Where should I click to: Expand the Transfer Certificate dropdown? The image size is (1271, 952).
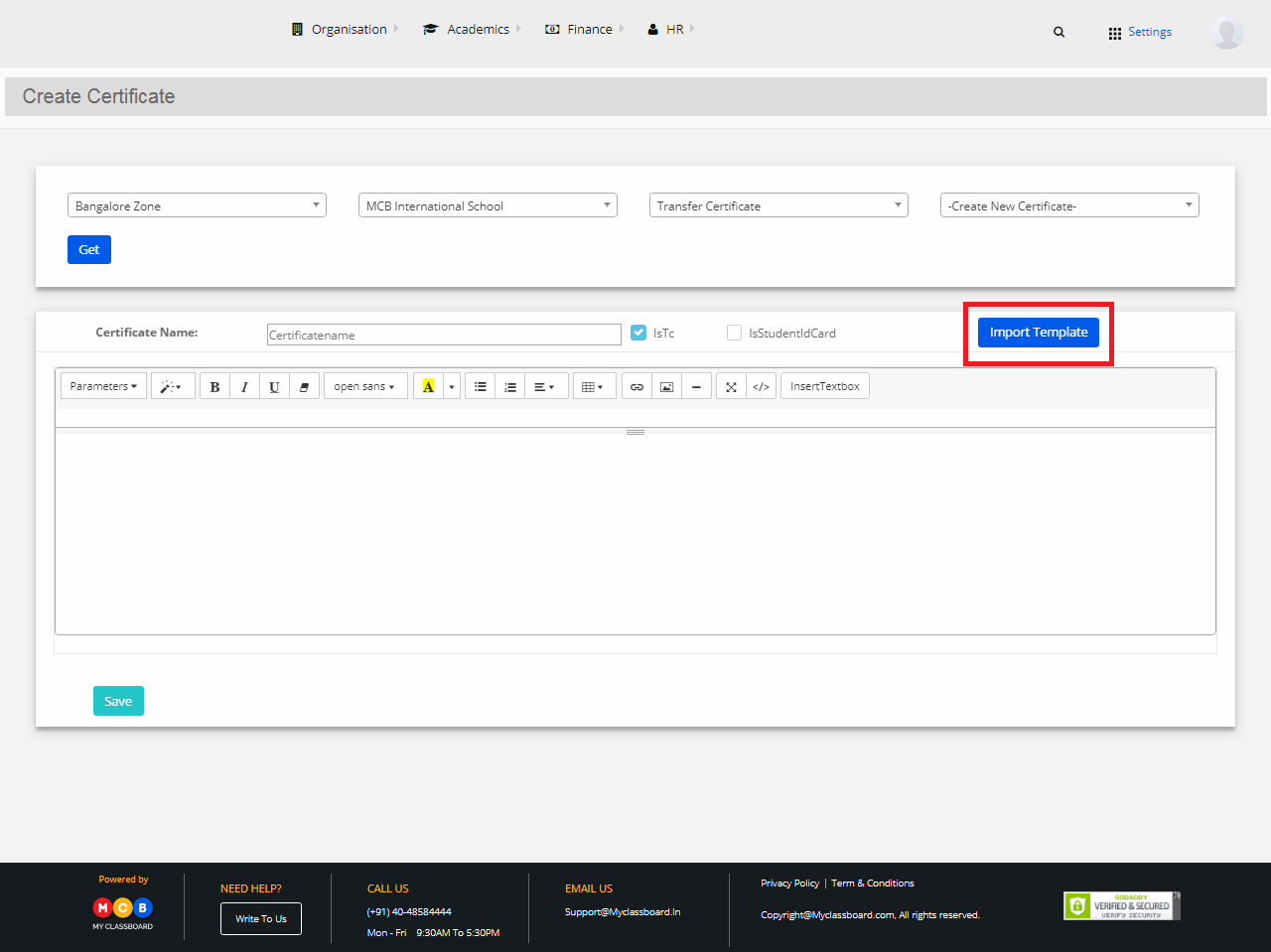tap(778, 205)
